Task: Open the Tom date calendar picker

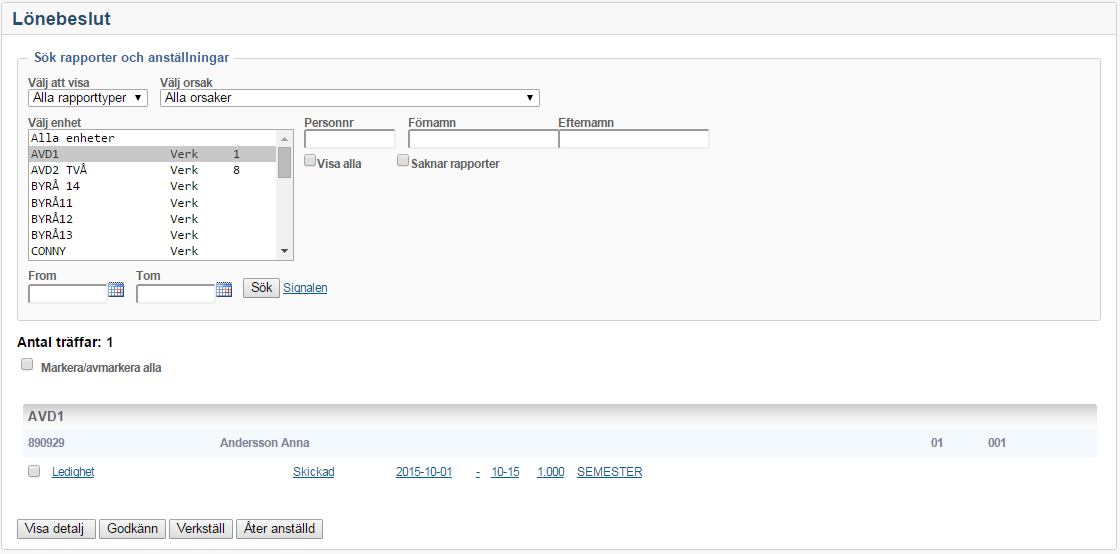Action: click(x=224, y=290)
